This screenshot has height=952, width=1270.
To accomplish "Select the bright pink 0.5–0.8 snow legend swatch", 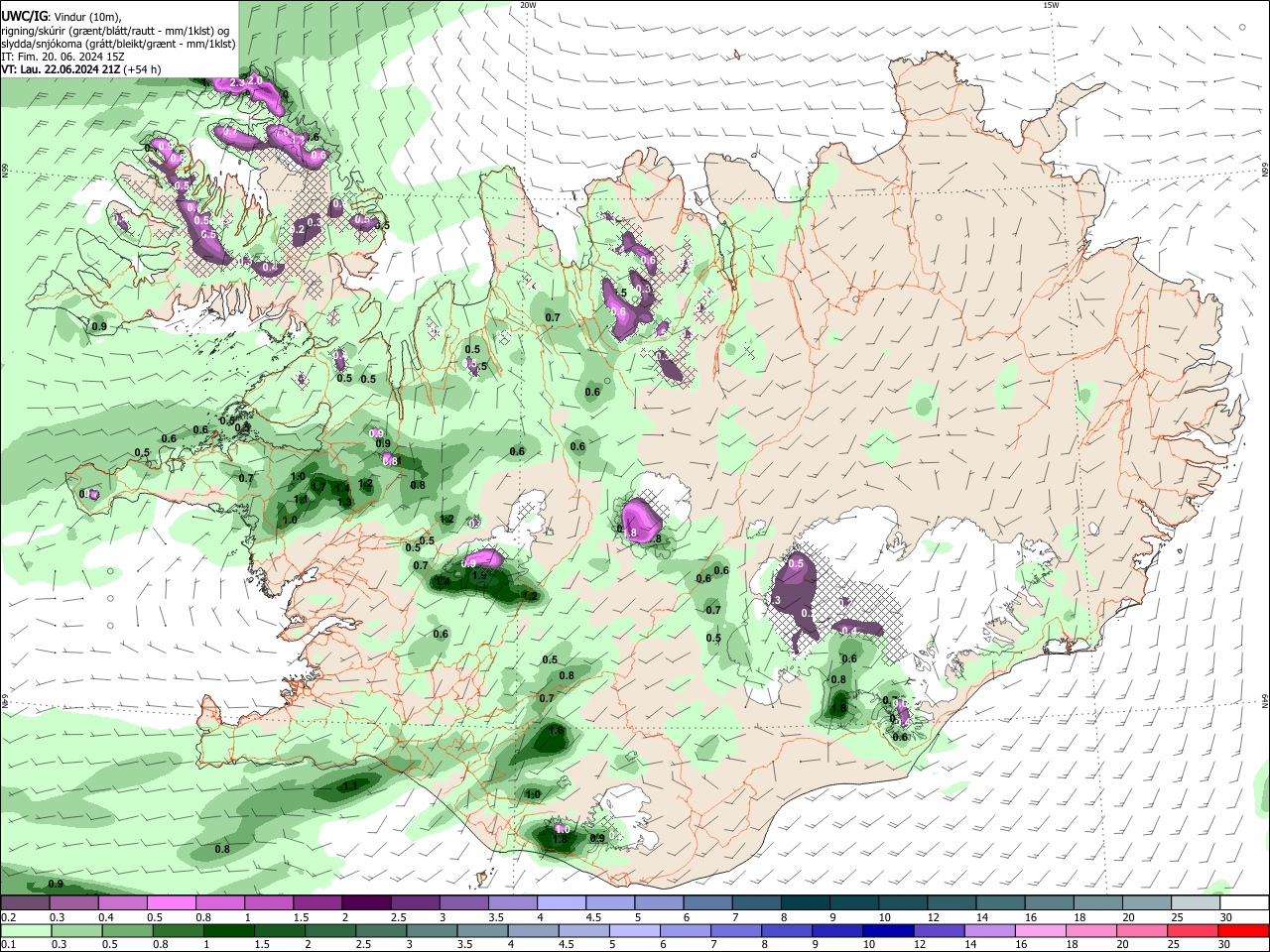I will pyautogui.click(x=171, y=902).
